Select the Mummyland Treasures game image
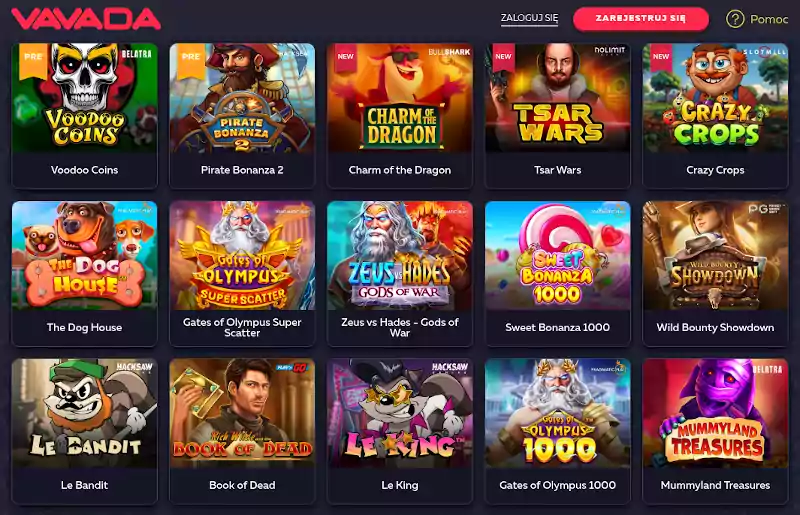Screen dimensions: 800x515 point(715,413)
